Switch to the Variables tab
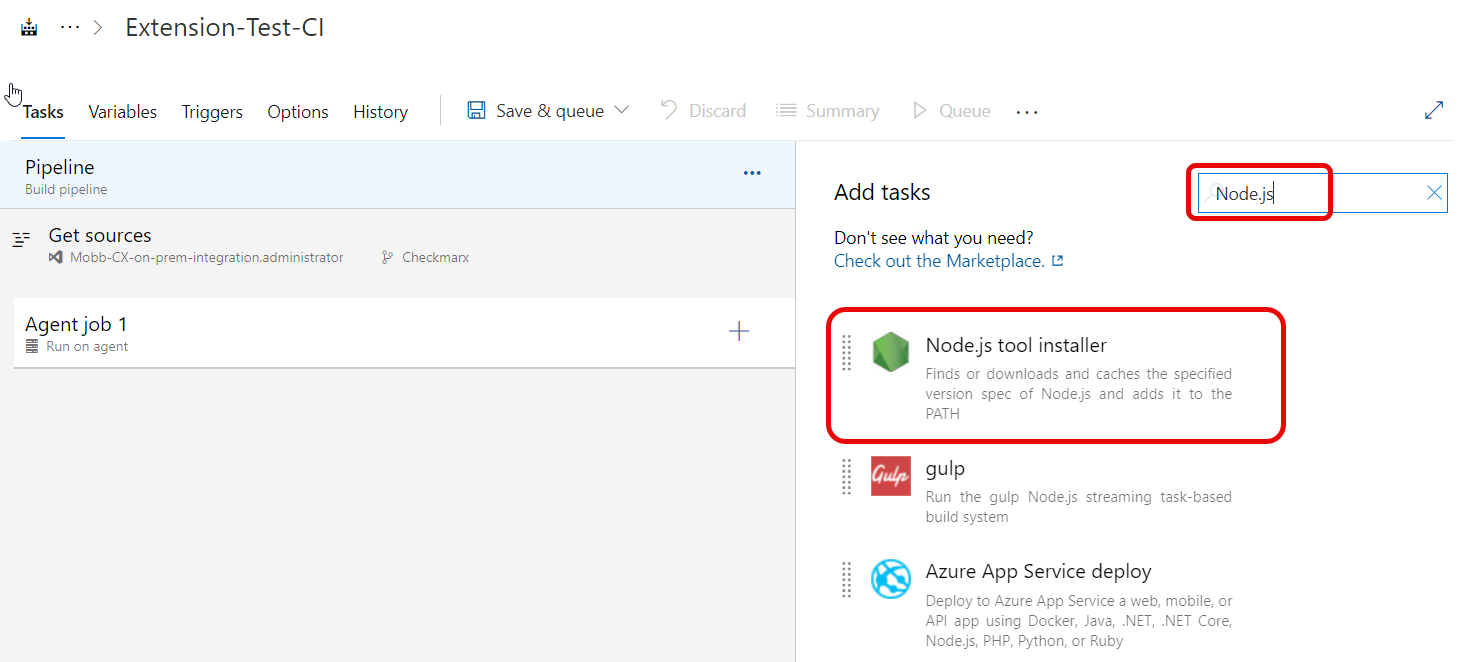Viewport: 1466px width, 662px height. pyautogui.click(x=122, y=112)
